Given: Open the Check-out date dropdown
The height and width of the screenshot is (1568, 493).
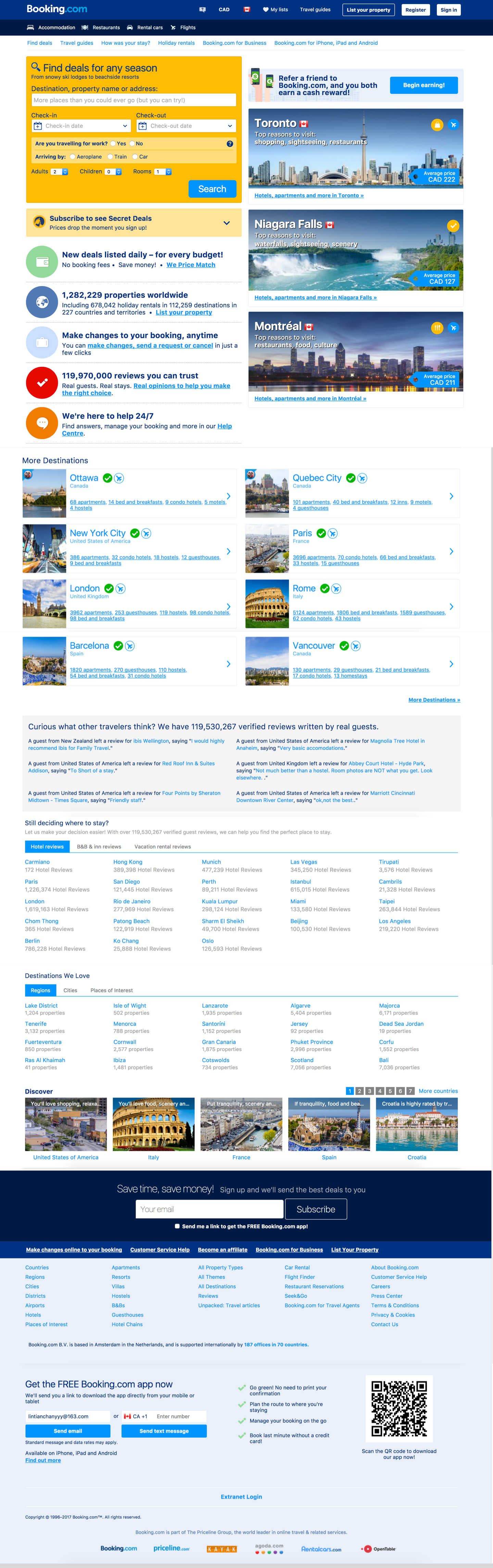Looking at the screenshot, I should pyautogui.click(x=187, y=126).
